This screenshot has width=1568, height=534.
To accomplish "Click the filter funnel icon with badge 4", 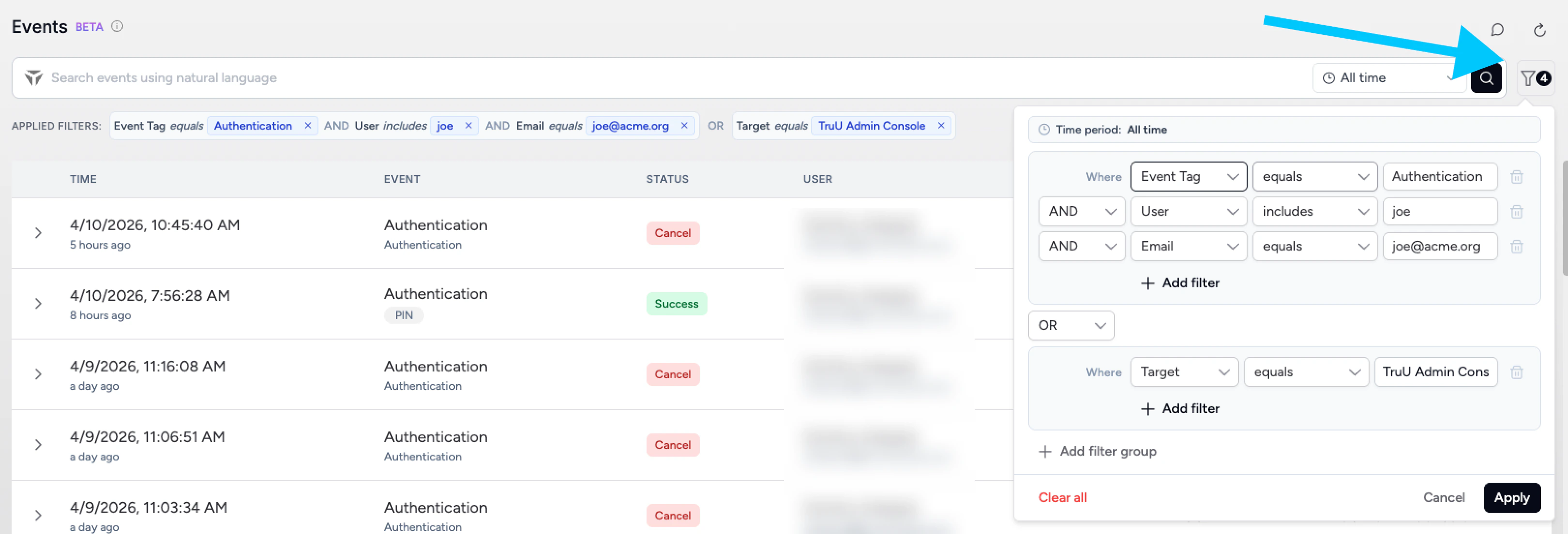I will pyautogui.click(x=1534, y=78).
